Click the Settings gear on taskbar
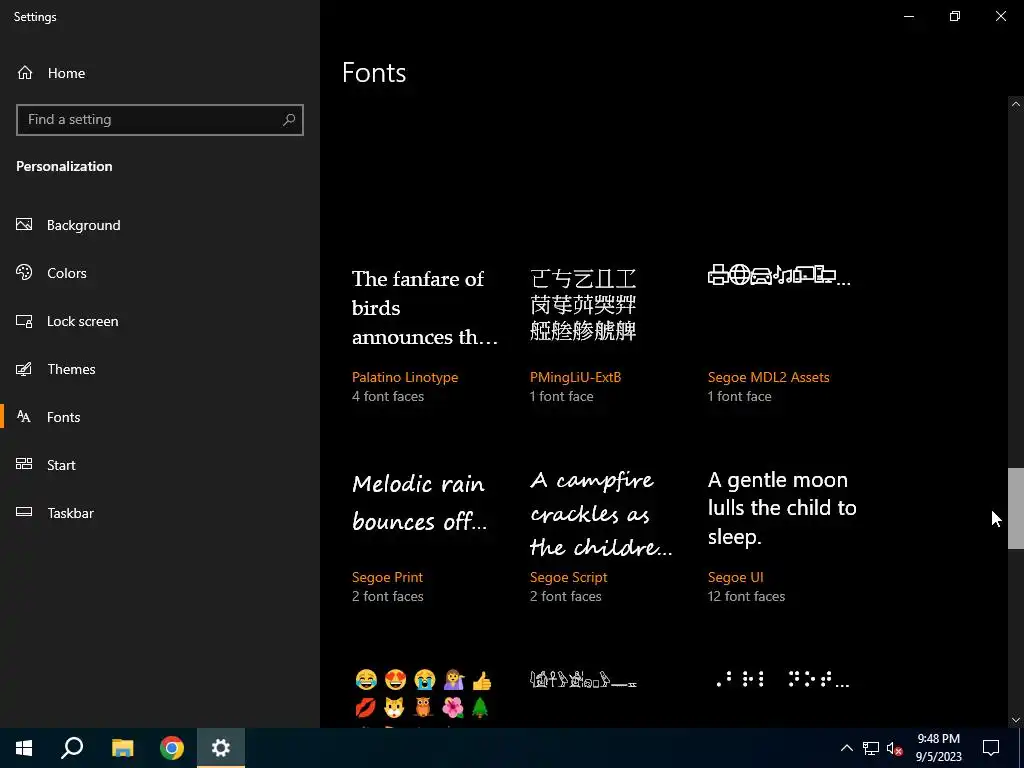 221,748
